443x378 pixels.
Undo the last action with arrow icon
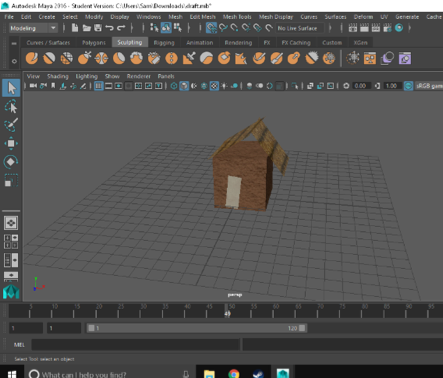coord(109,28)
